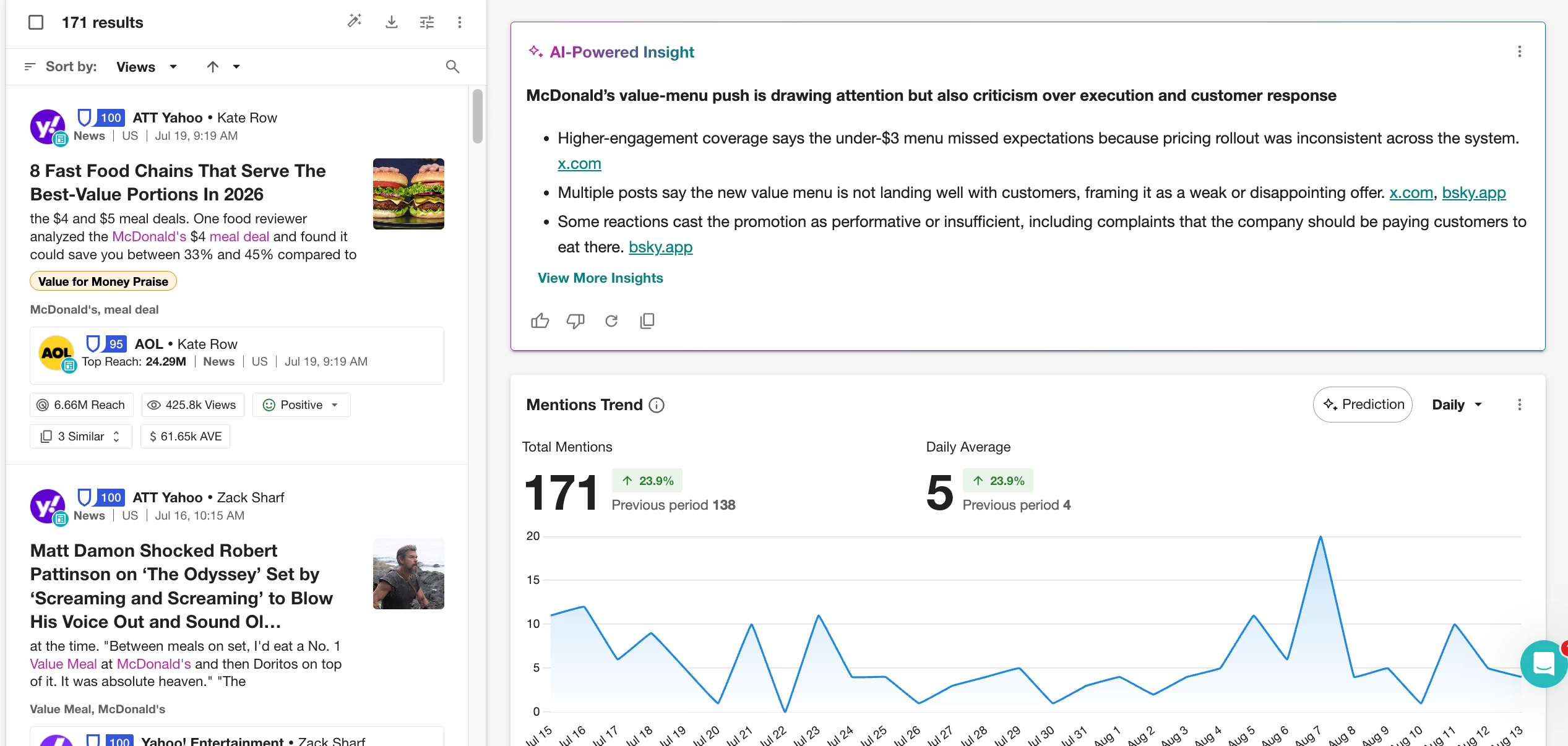Open the filter settings sliders icon
This screenshot has height=746, width=1568.
[427, 22]
